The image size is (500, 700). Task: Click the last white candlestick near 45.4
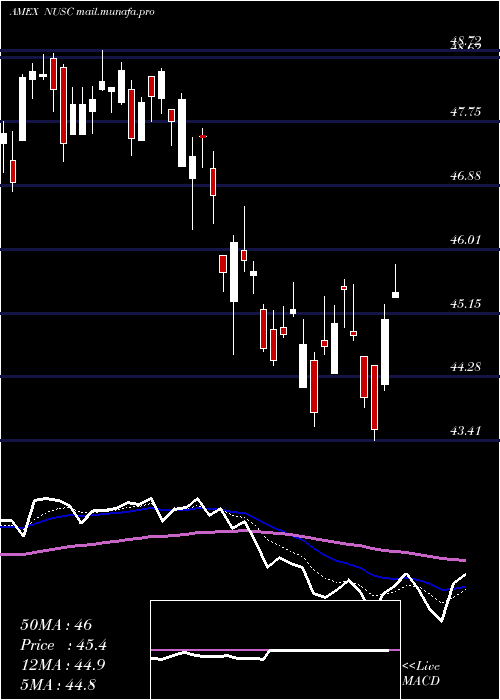pyautogui.click(x=395, y=295)
